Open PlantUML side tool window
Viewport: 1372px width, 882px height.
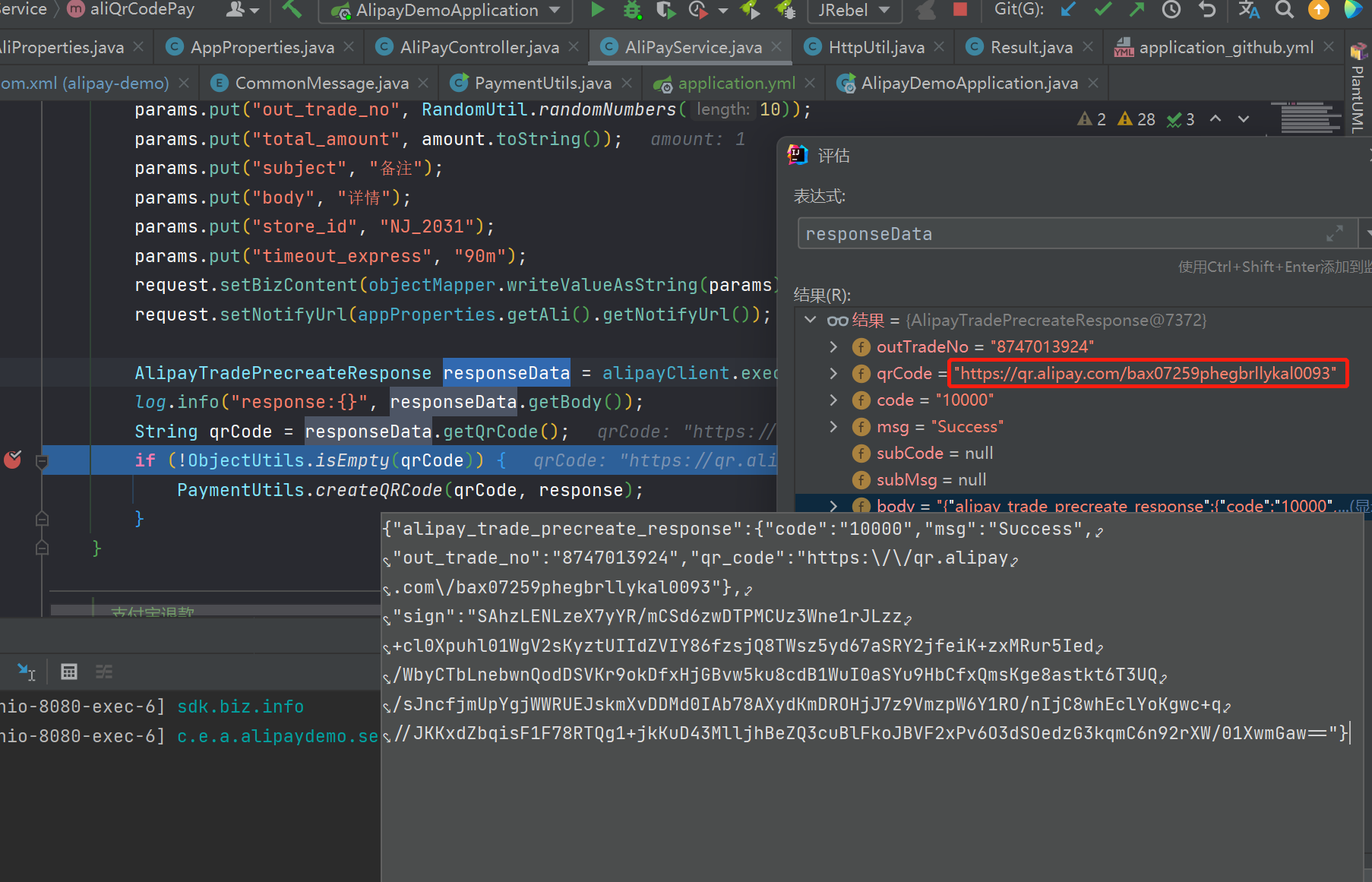tap(1358, 87)
